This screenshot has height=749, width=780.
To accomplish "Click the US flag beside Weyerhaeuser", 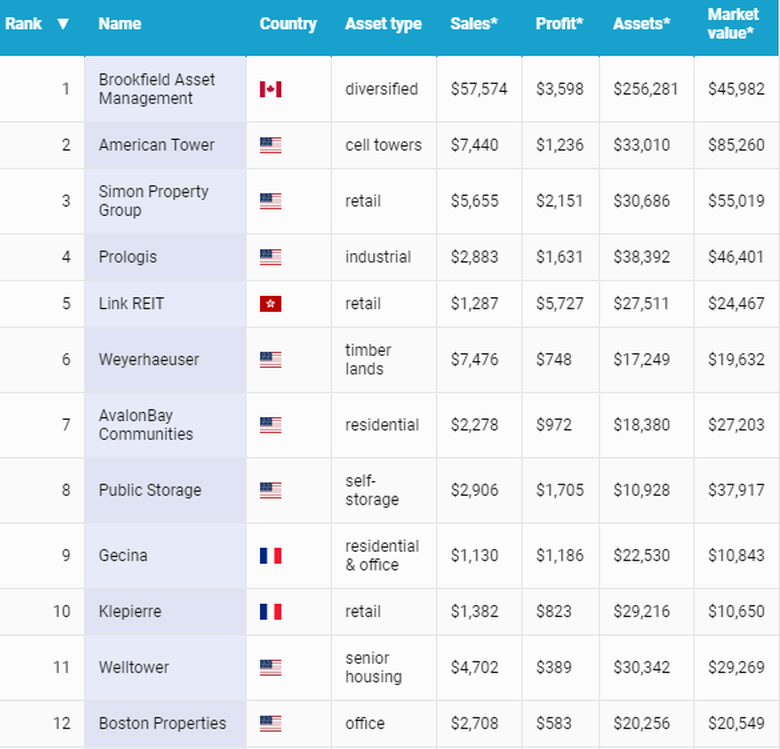I will tap(270, 359).
